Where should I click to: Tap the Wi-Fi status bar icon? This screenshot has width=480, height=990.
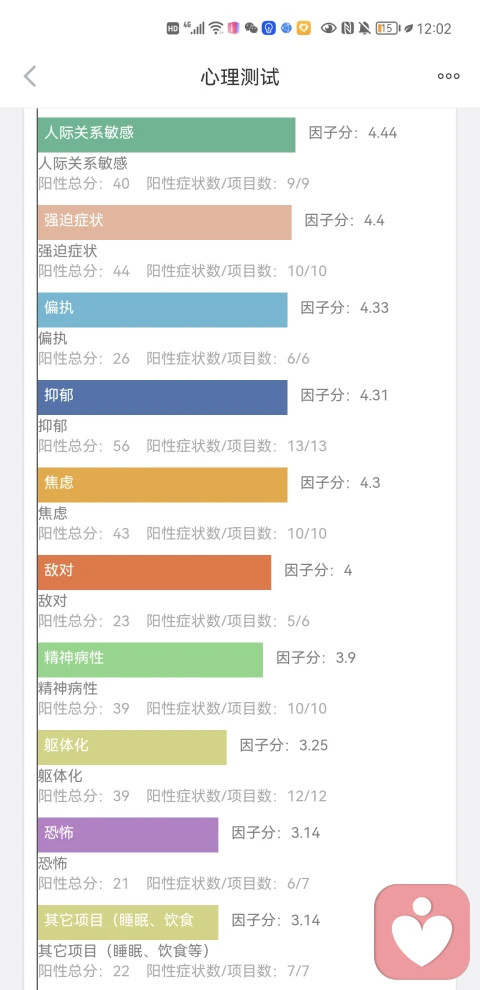click(x=216, y=28)
